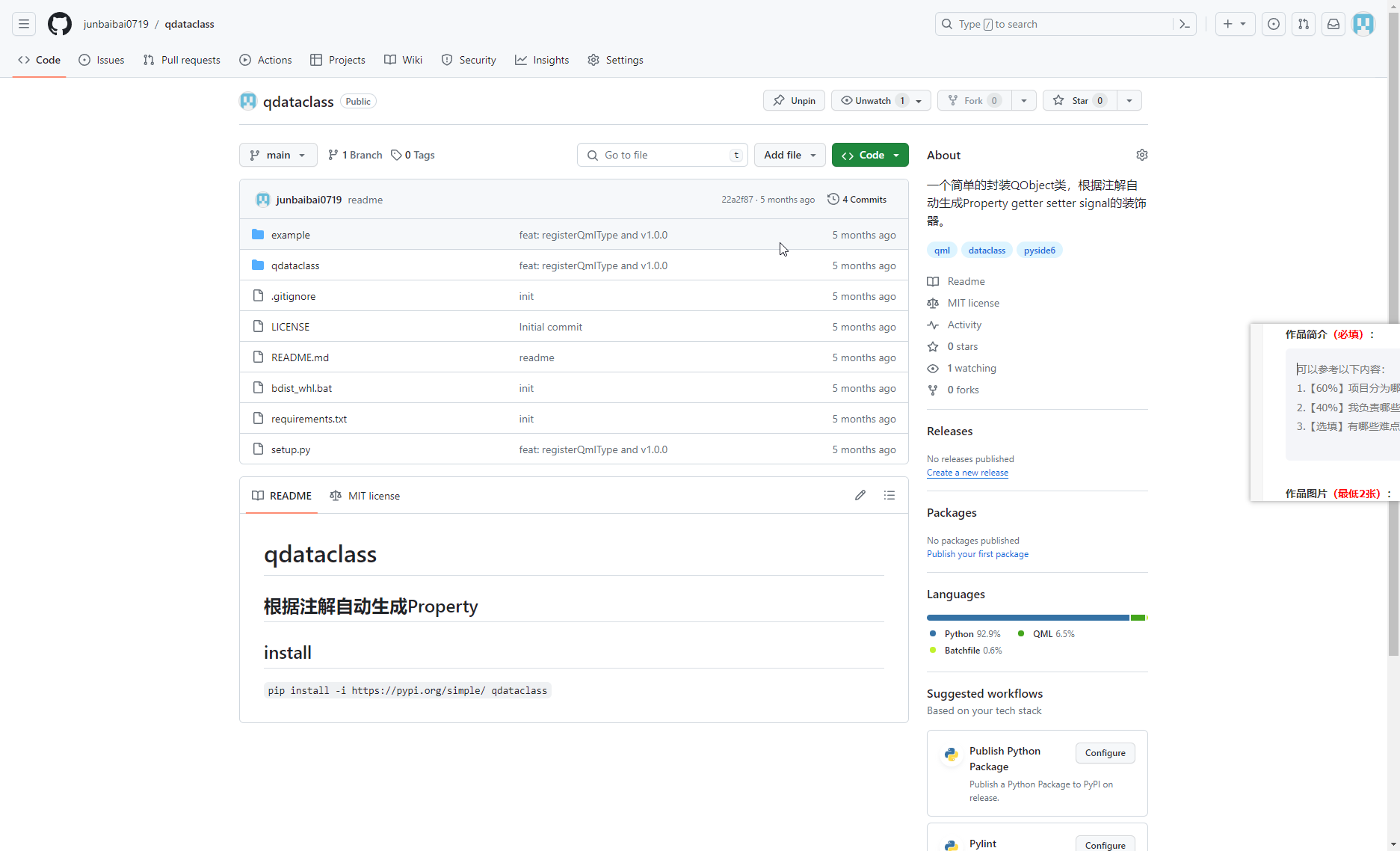Open the hamburger navigation menu
Screen dimensions: 1400x851
tap(24, 24)
